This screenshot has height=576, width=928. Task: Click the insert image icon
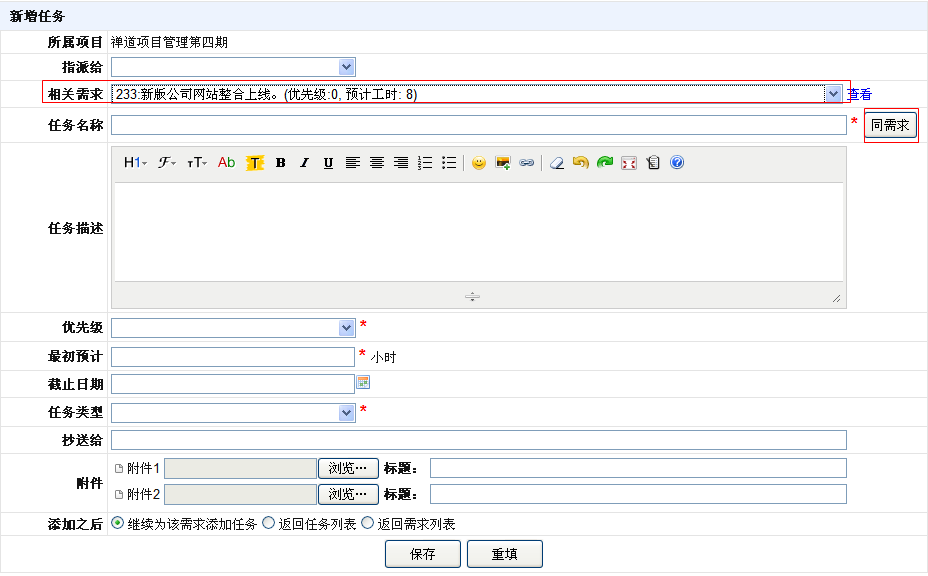[x=503, y=163]
